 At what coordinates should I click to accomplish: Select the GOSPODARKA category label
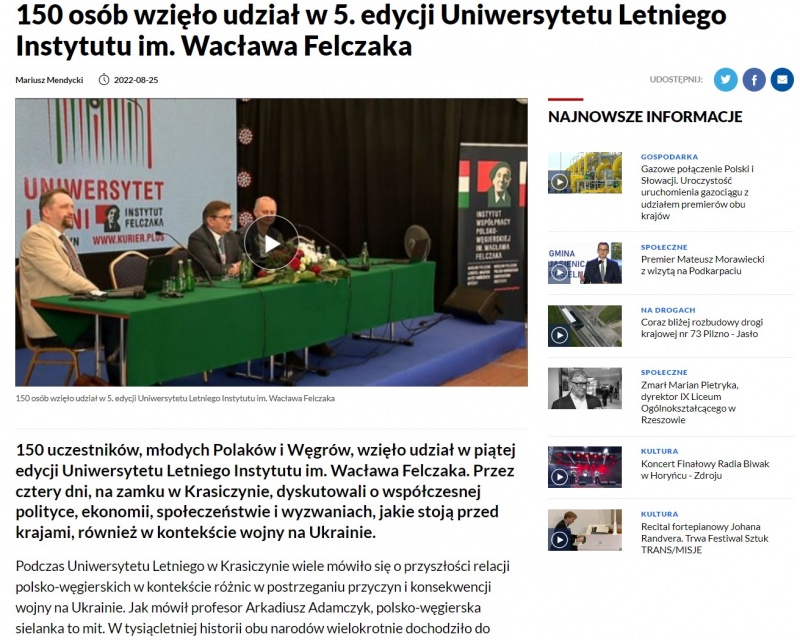669,157
